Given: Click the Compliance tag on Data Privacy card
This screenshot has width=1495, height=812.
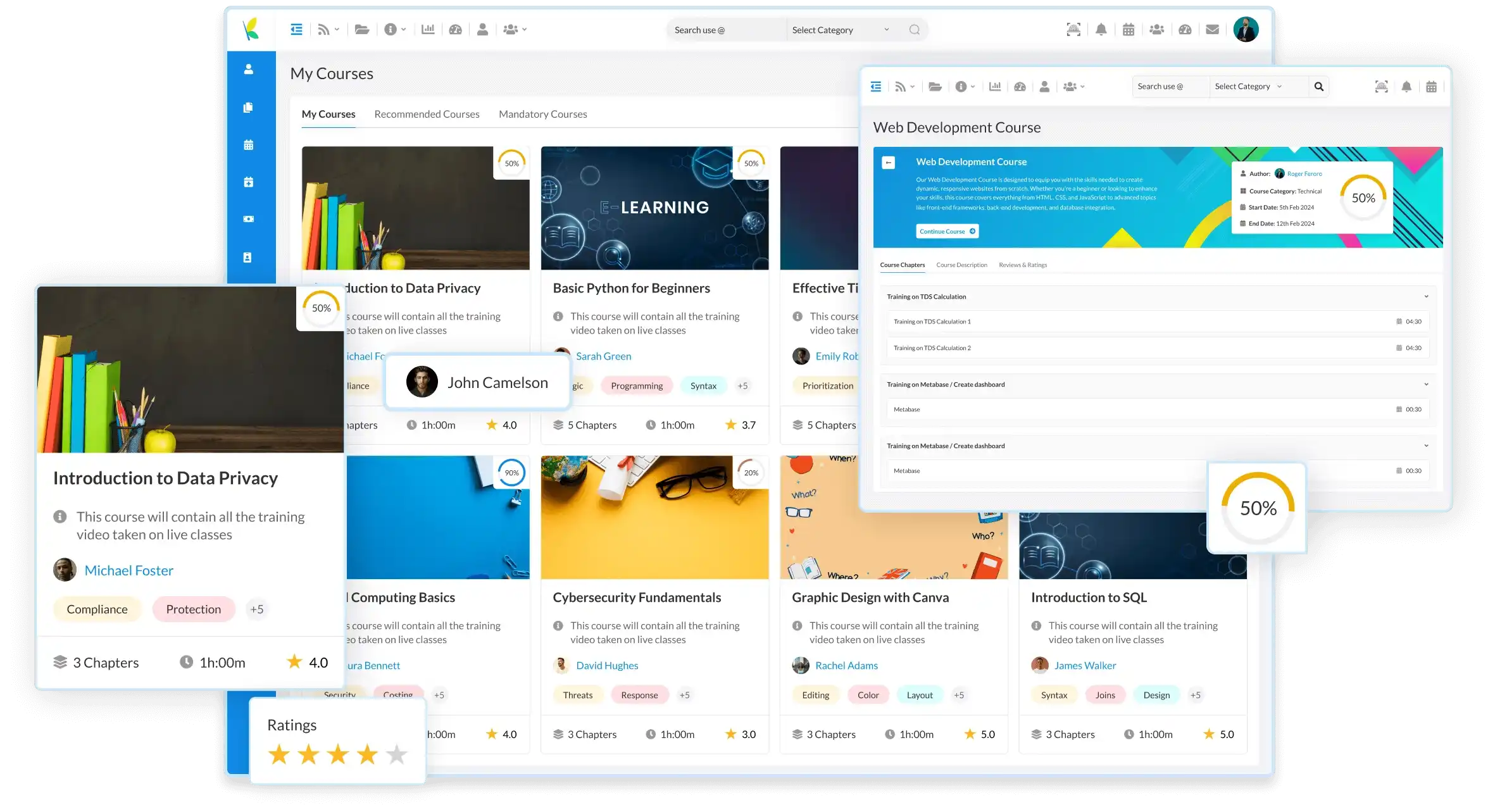Looking at the screenshot, I should (x=97, y=609).
